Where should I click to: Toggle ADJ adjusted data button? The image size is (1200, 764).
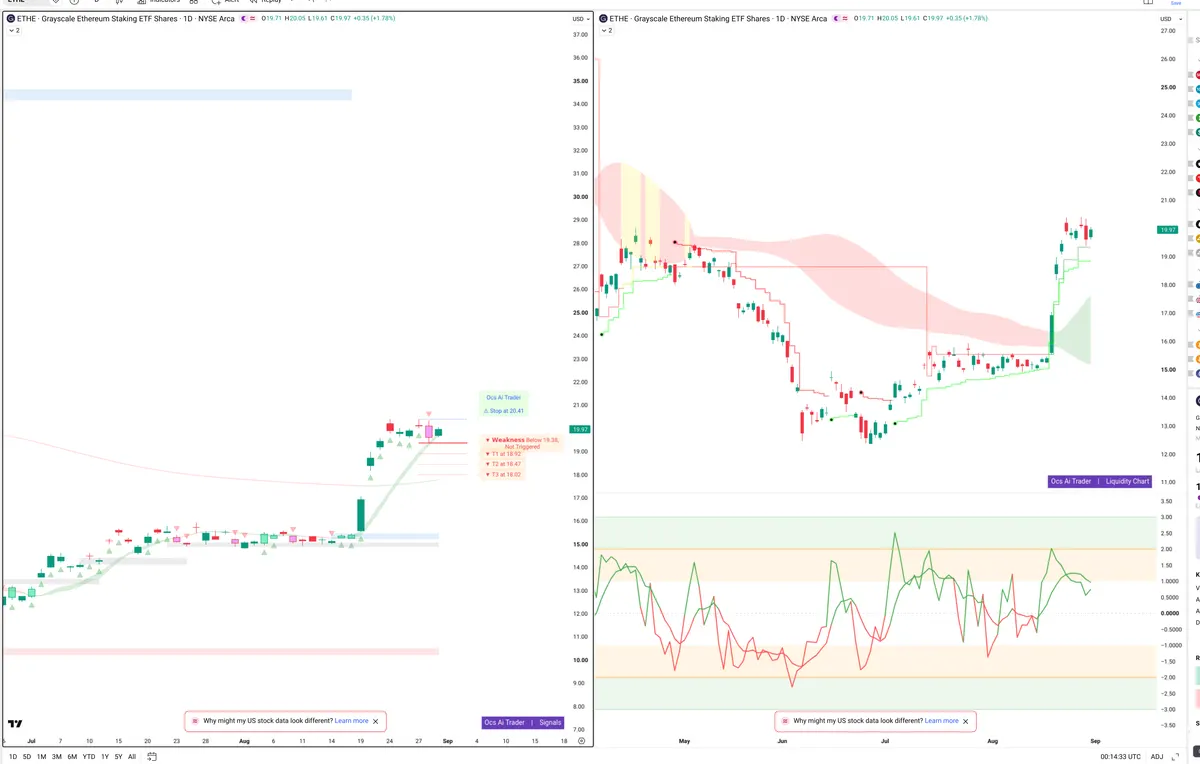coord(1157,756)
